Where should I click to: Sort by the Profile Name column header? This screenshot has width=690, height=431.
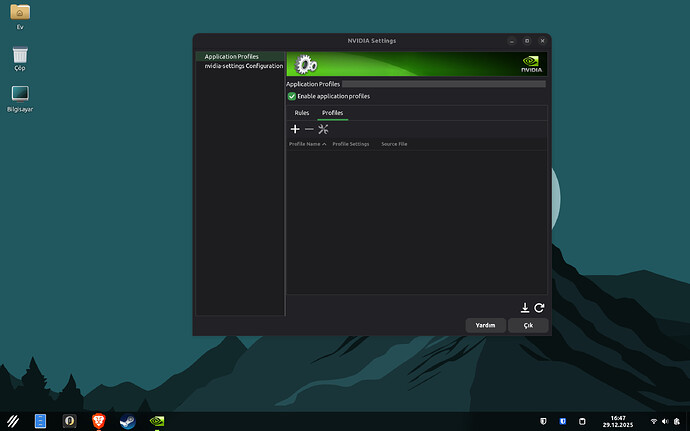pyautogui.click(x=307, y=144)
